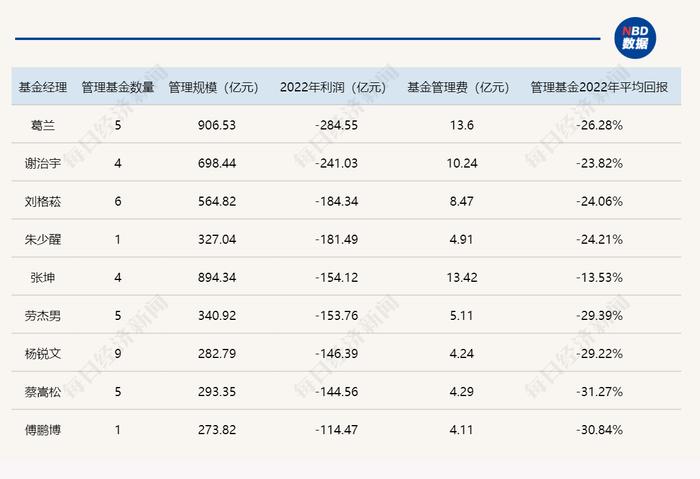This screenshot has height=479, width=700.
Task: Click fund manager name 杨锐文
Action: [43, 354]
